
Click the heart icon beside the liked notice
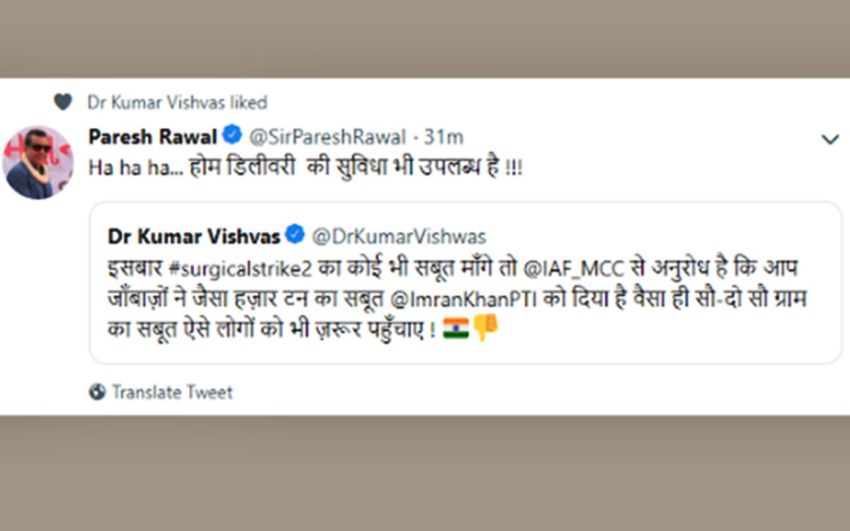(63, 102)
